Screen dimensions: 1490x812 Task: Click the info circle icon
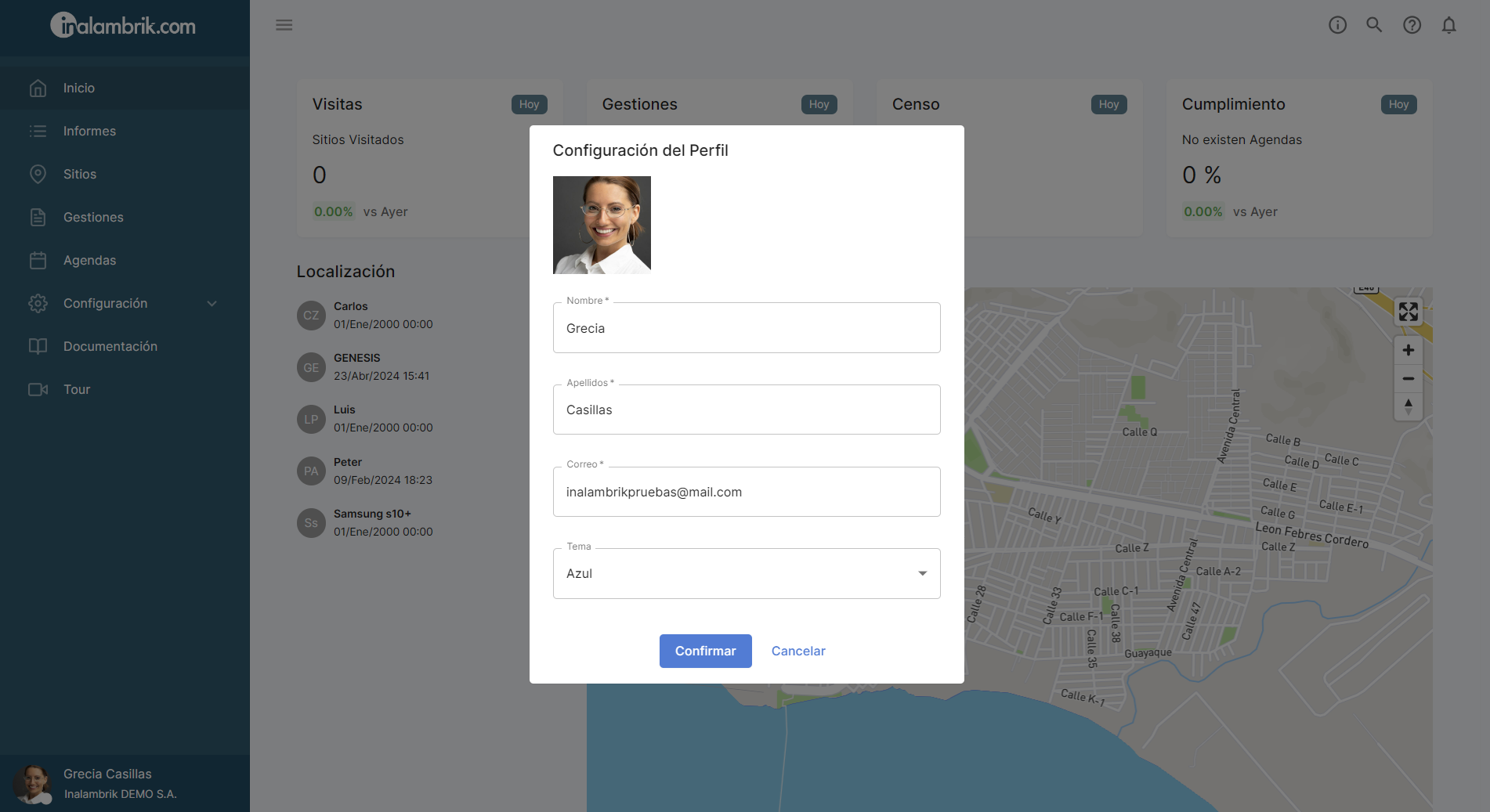(1337, 25)
